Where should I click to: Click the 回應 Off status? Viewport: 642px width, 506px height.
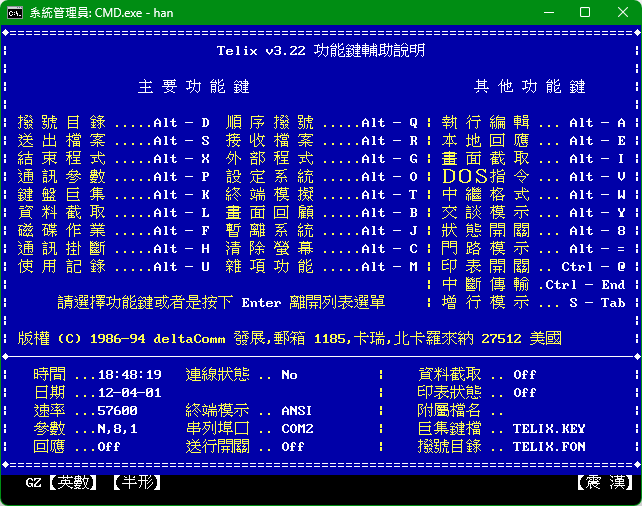click(x=109, y=447)
